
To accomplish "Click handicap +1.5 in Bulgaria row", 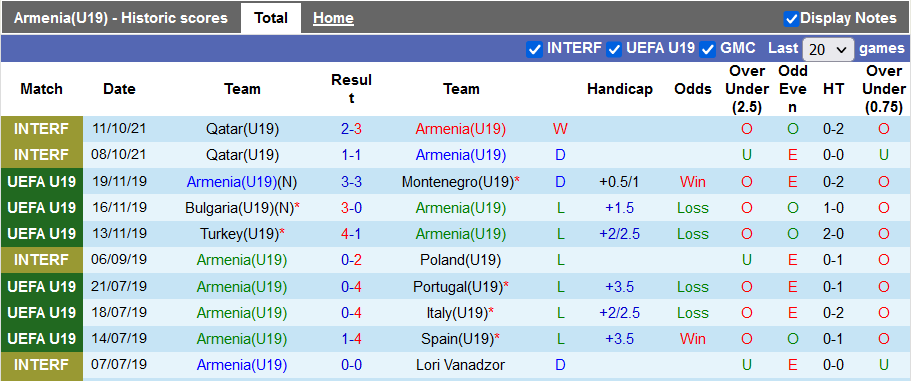I will click(620, 208).
